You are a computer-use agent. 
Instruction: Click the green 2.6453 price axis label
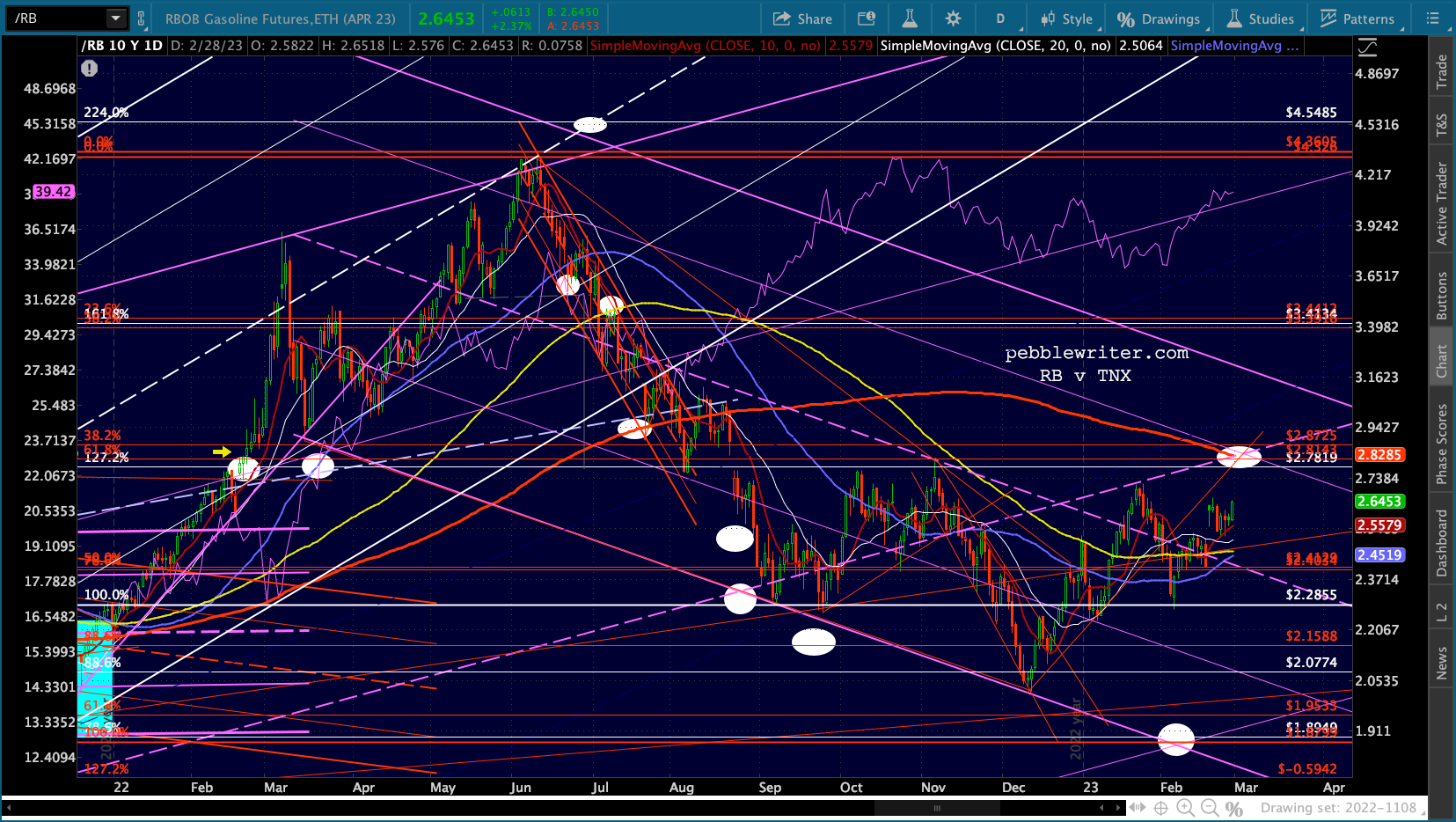click(1379, 502)
